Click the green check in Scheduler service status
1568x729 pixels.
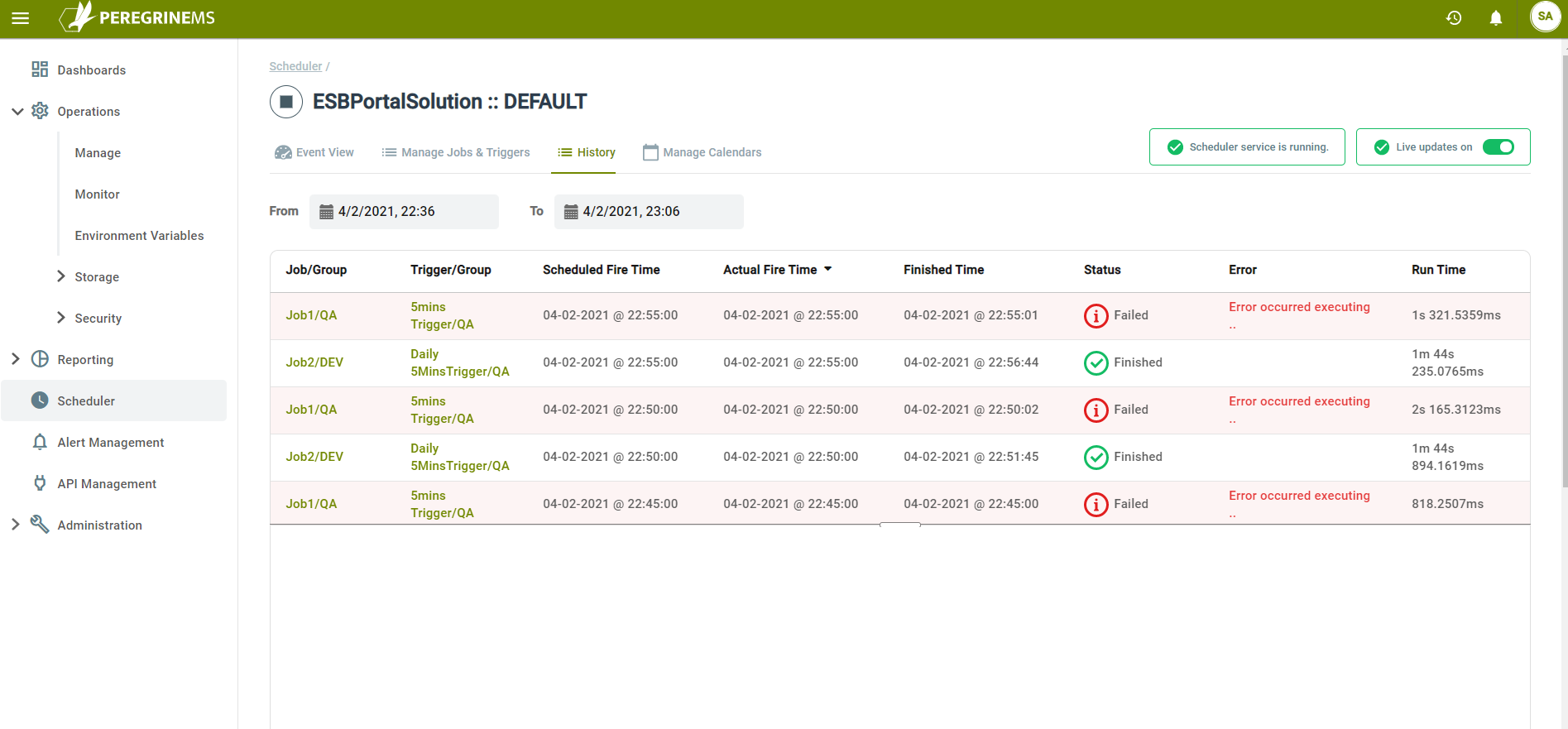1175,147
